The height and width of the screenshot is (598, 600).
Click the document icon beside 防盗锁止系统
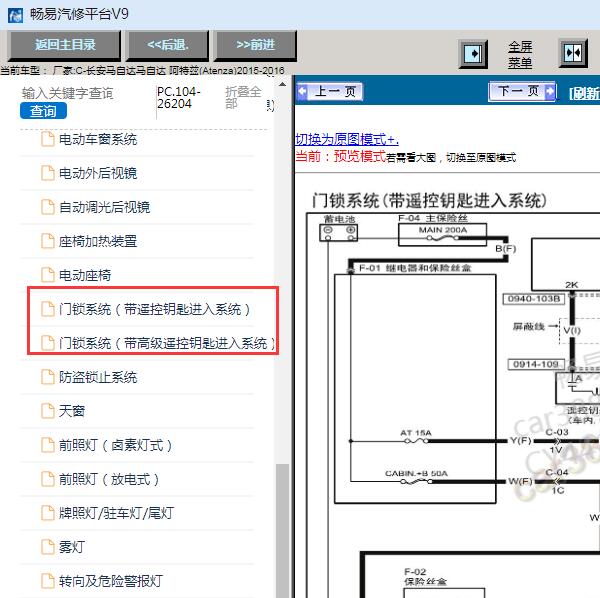tap(48, 377)
